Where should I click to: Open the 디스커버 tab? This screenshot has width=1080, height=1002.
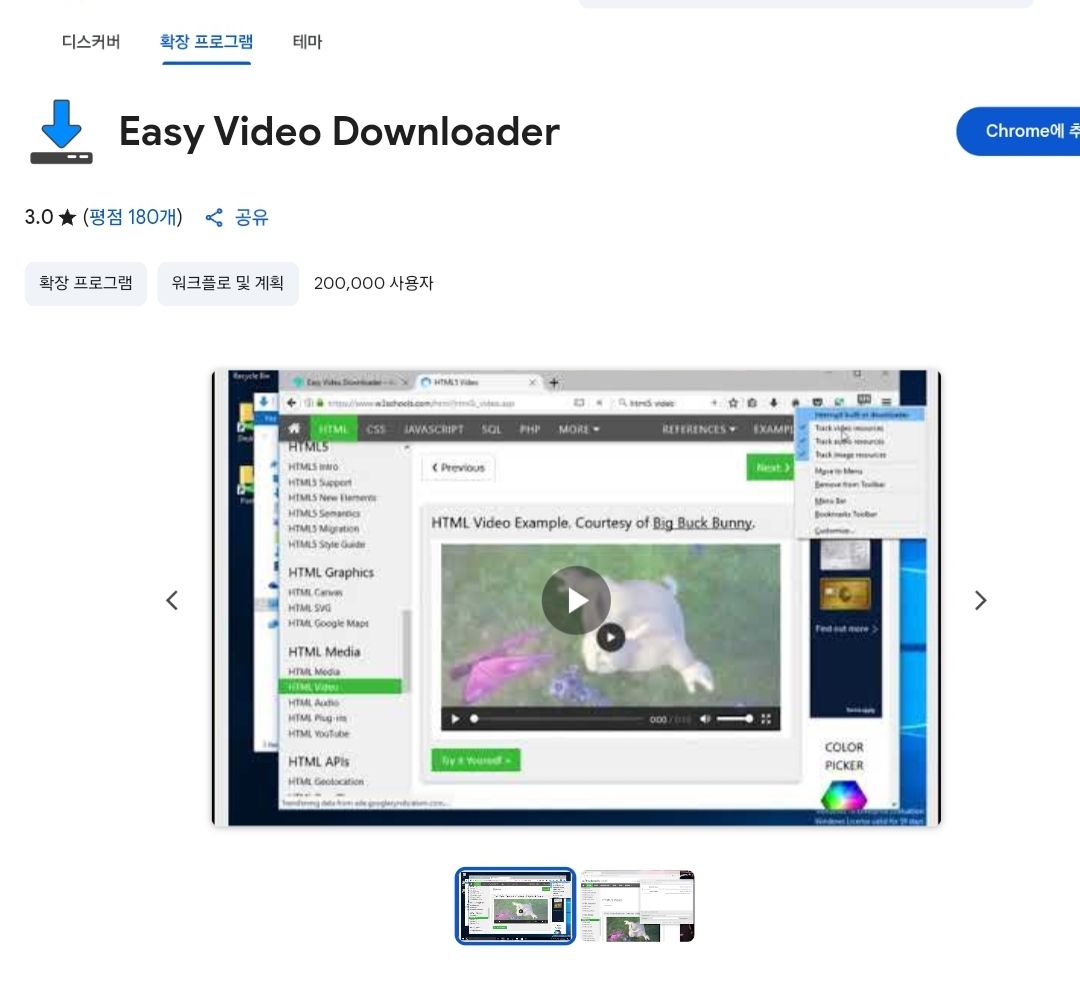click(x=91, y=42)
